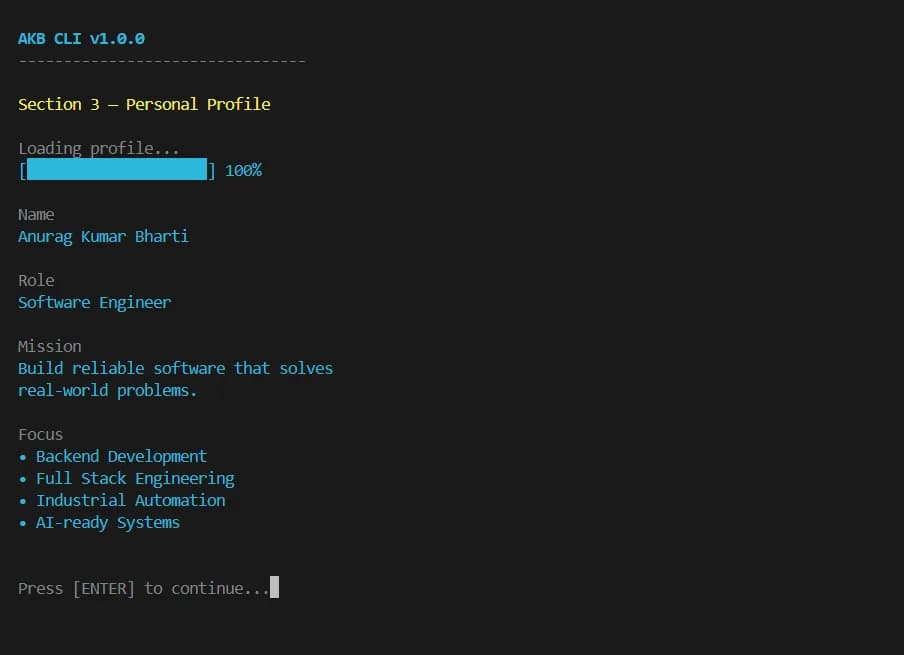Image resolution: width=904 pixels, height=655 pixels.
Task: Select the 'AI-ready Systems' focus item
Action: (x=108, y=523)
